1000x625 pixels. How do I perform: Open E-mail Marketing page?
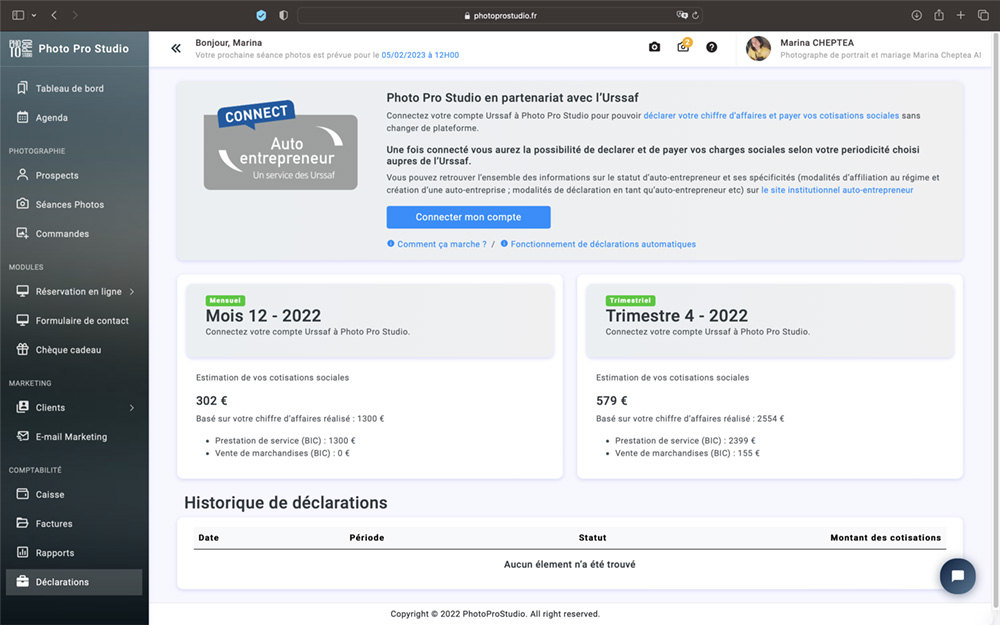point(71,436)
